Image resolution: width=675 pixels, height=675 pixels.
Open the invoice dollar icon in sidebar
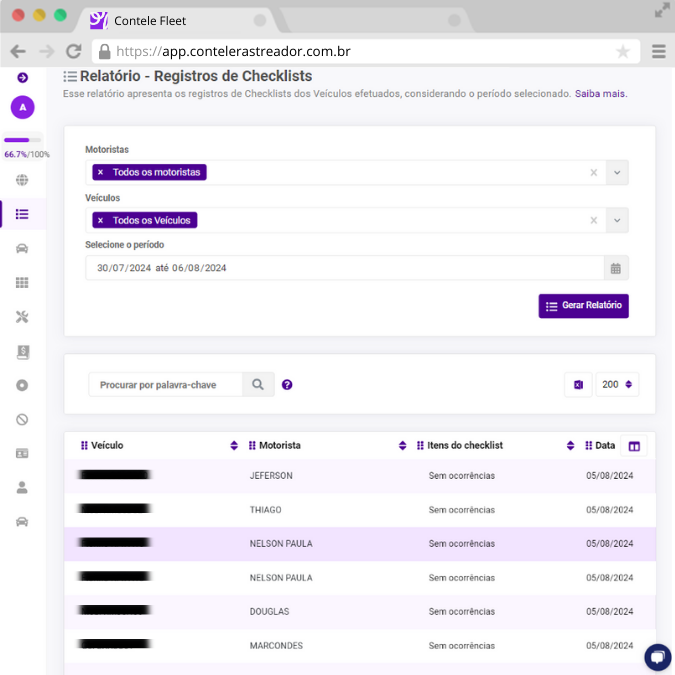click(x=23, y=352)
